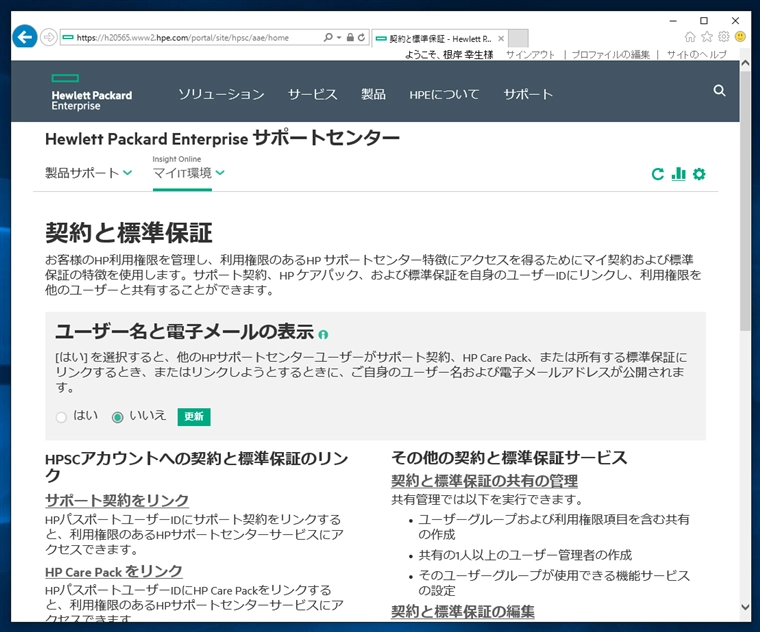Expand the 製品サポート dropdown
This screenshot has height=632, width=760.
pos(88,173)
